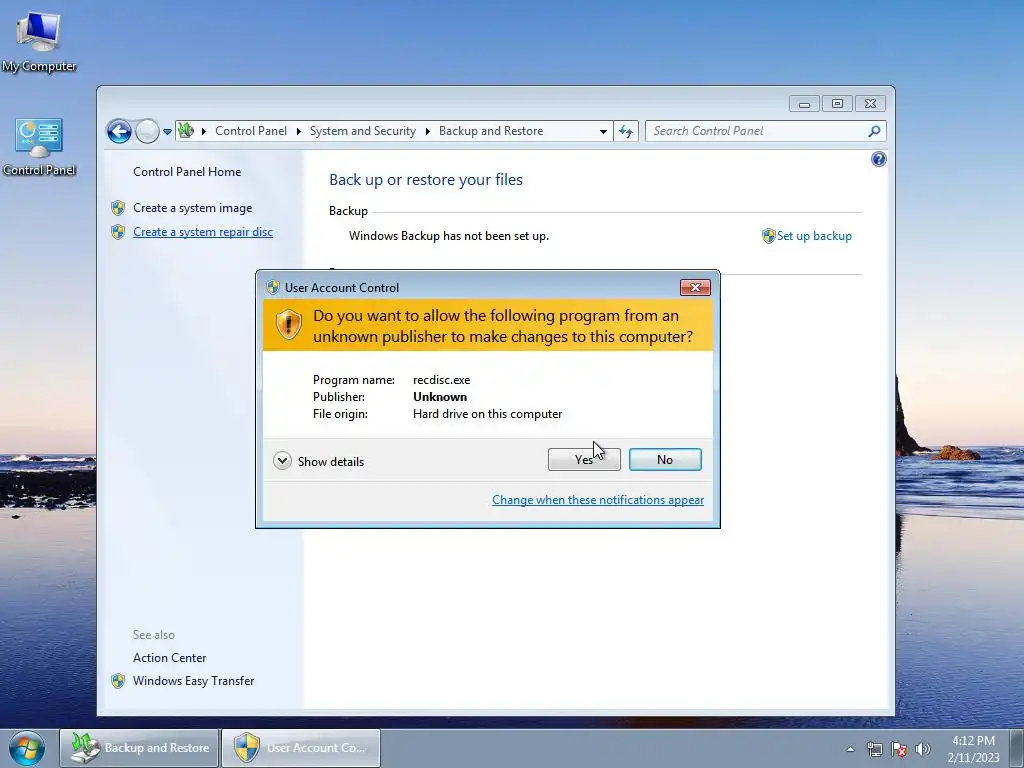Click the search magnifier icon
The image size is (1024, 768).
coord(874,131)
